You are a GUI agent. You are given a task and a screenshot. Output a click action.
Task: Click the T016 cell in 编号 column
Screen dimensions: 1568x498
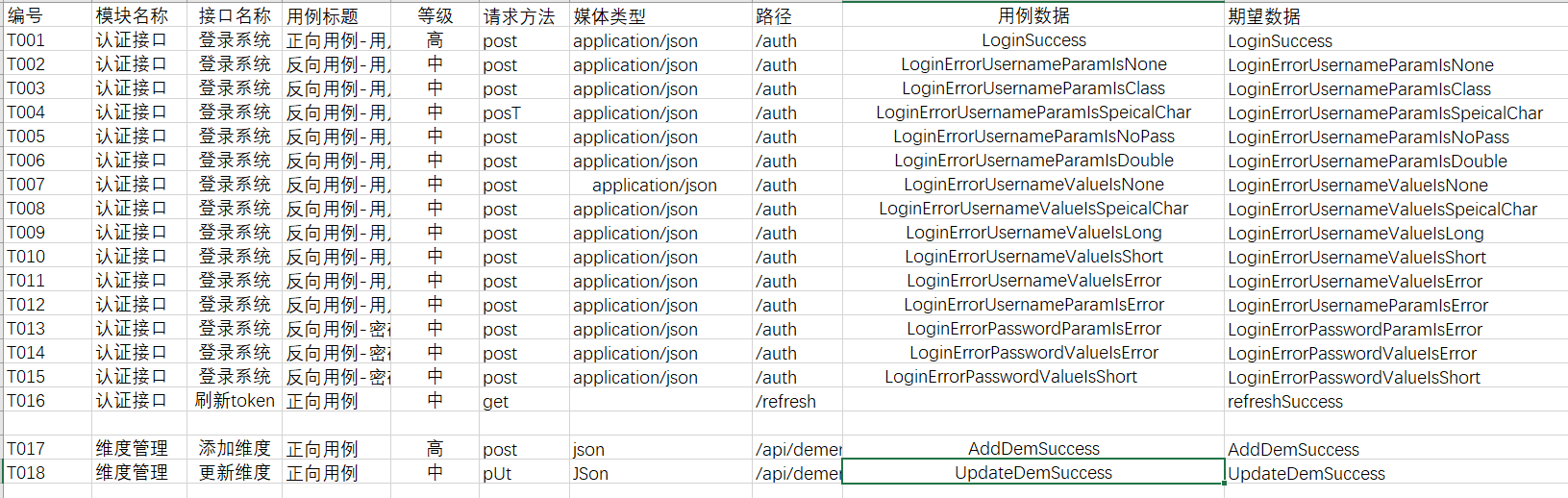click(26, 401)
